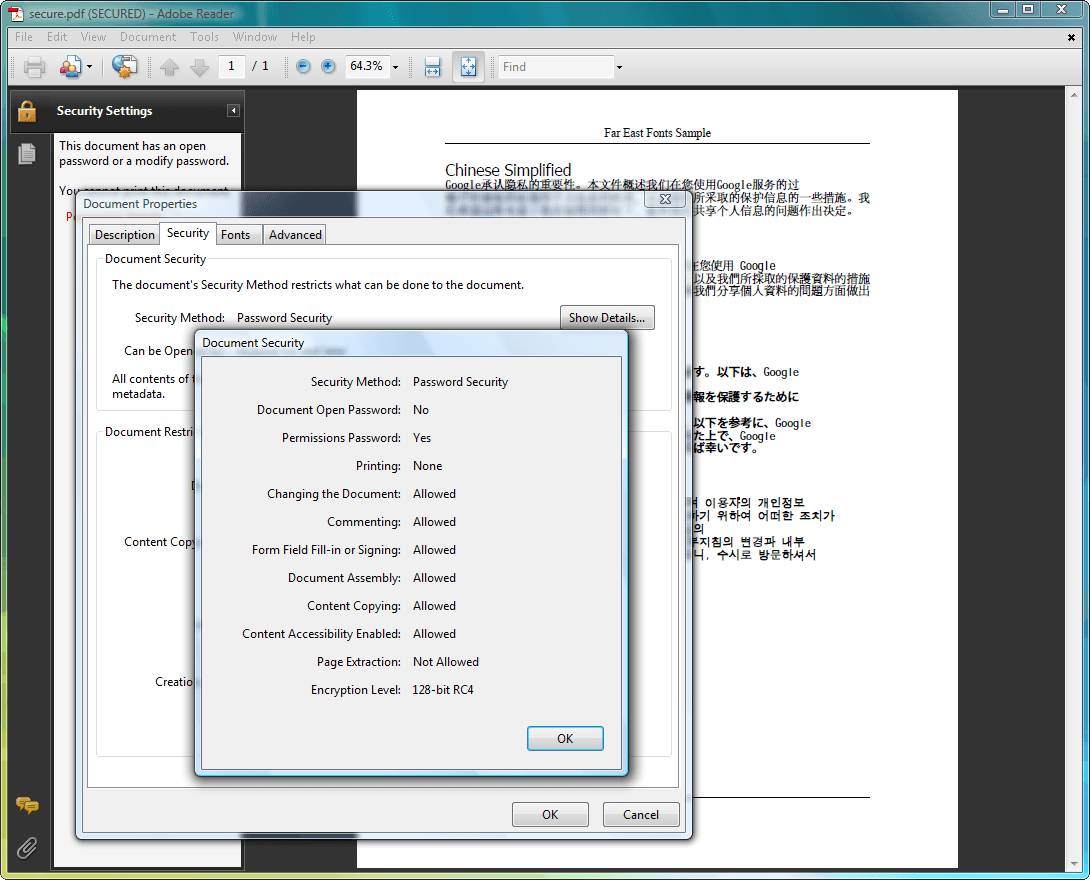This screenshot has width=1090, height=880.
Task: Click the Print toolbar icon
Action: [x=34, y=67]
